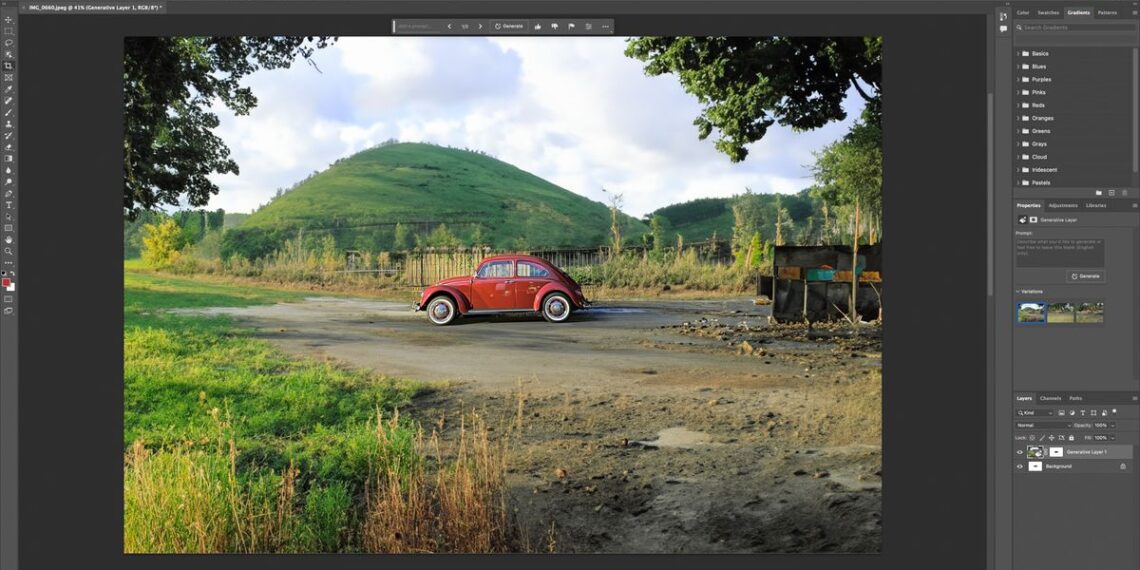The width and height of the screenshot is (1140, 570).
Task: Select the Eraser tool
Action: (x=9, y=147)
